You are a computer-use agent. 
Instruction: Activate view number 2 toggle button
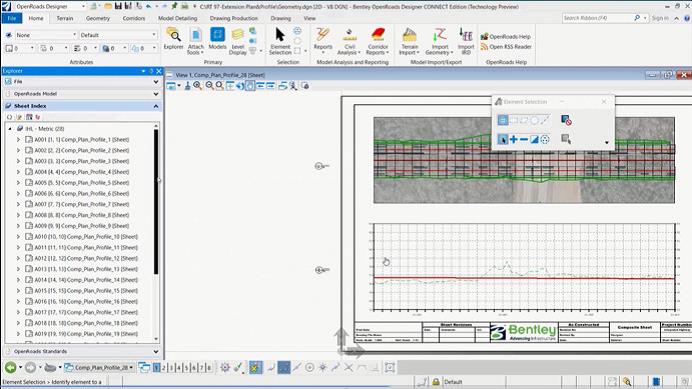tap(164, 367)
